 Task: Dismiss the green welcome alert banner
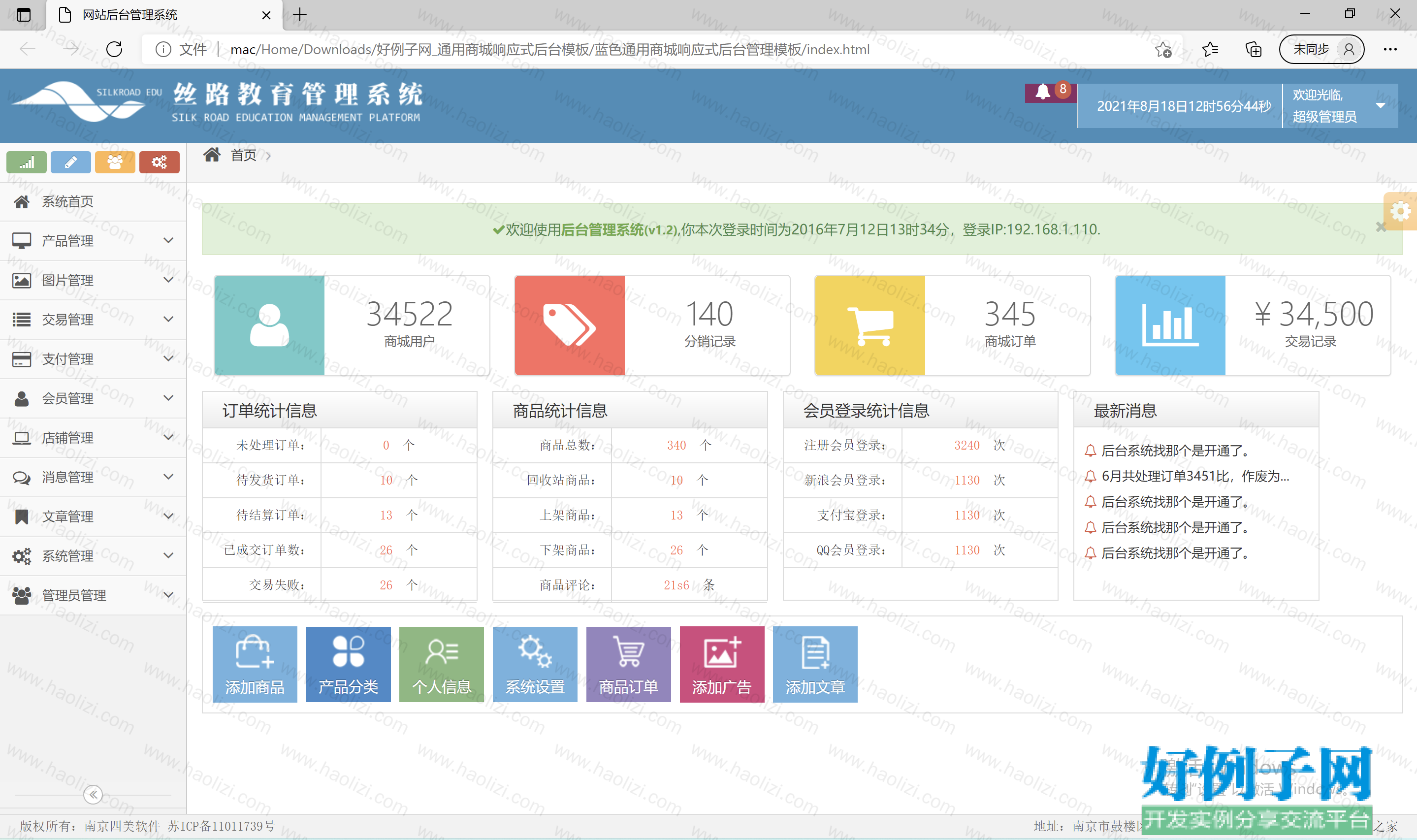1381,226
